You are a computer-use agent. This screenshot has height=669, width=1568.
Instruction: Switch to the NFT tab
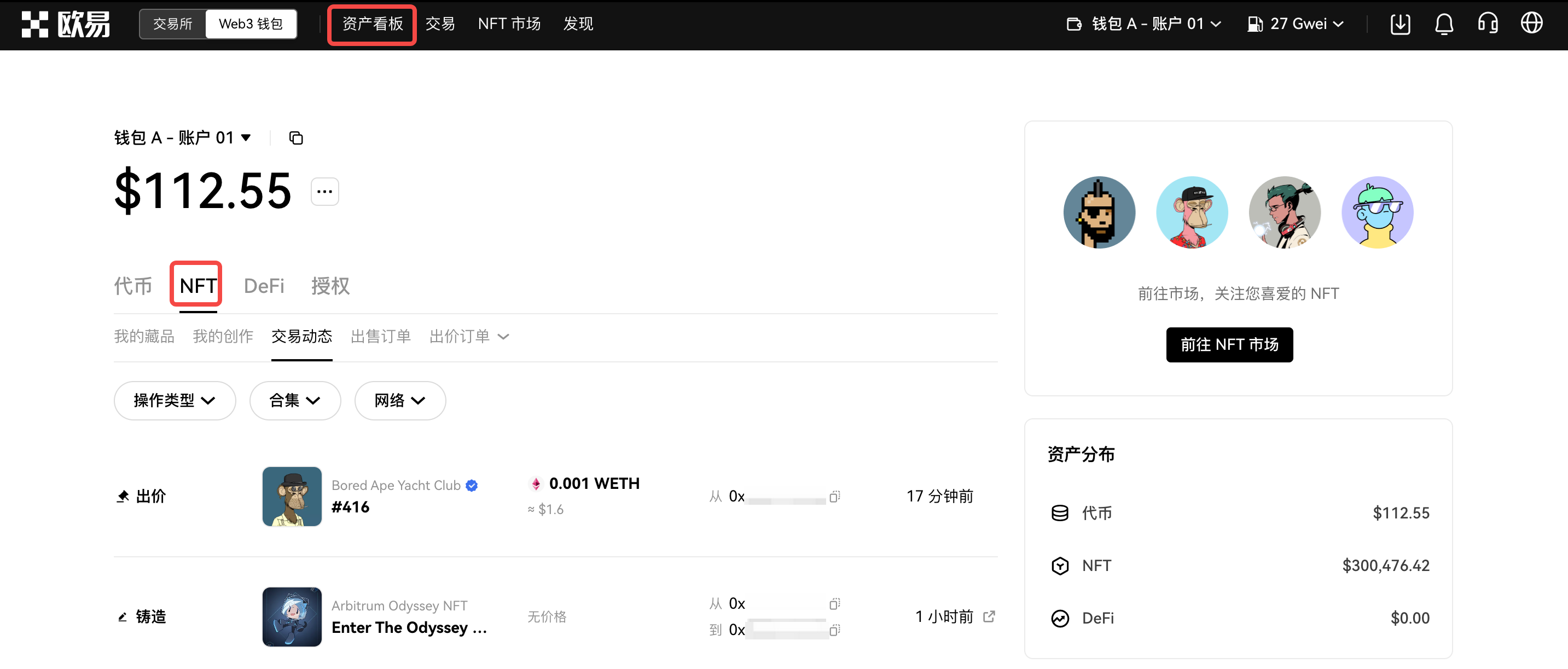pos(198,286)
